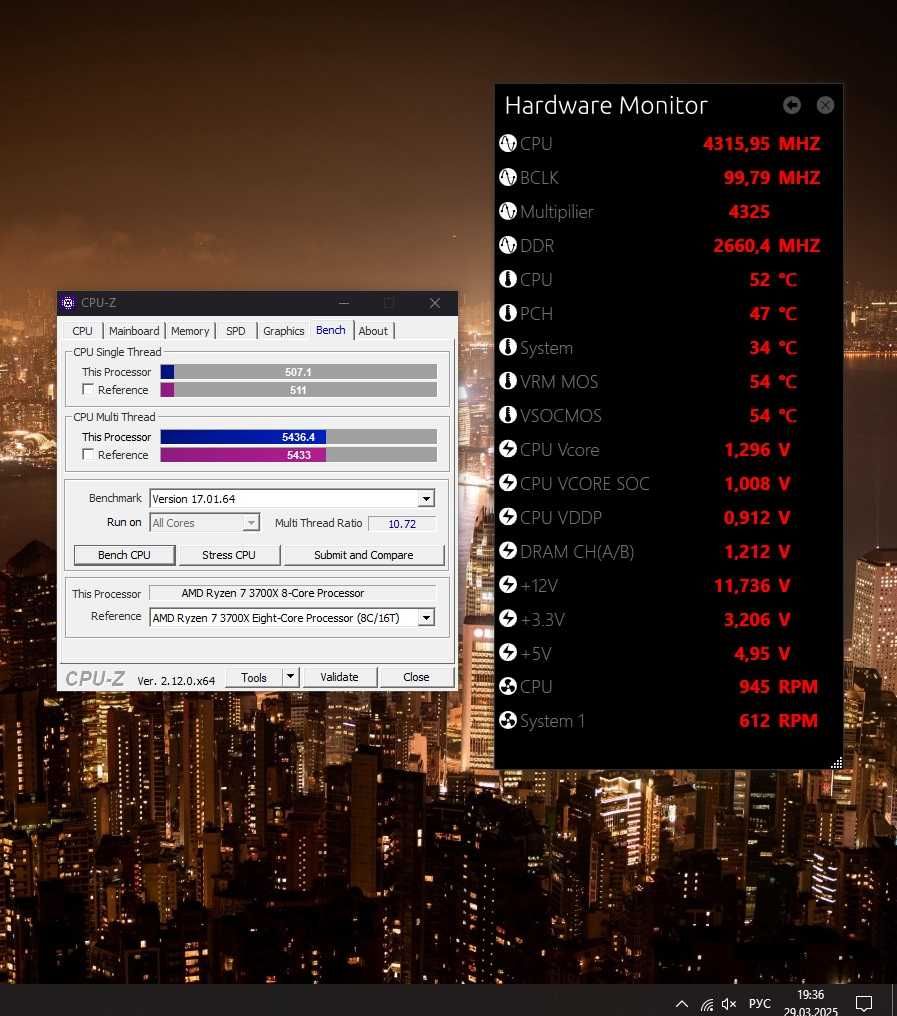Click the +3.3V voltage bolt icon
Image resolution: width=897 pixels, height=1016 pixels.
click(x=508, y=619)
